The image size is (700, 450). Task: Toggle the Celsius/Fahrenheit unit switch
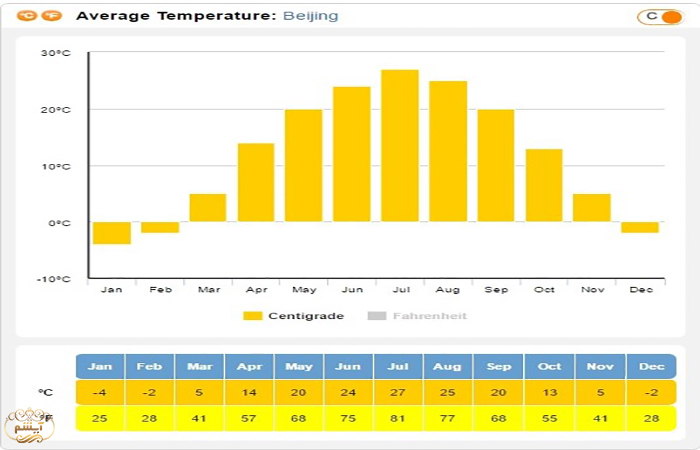(x=661, y=16)
